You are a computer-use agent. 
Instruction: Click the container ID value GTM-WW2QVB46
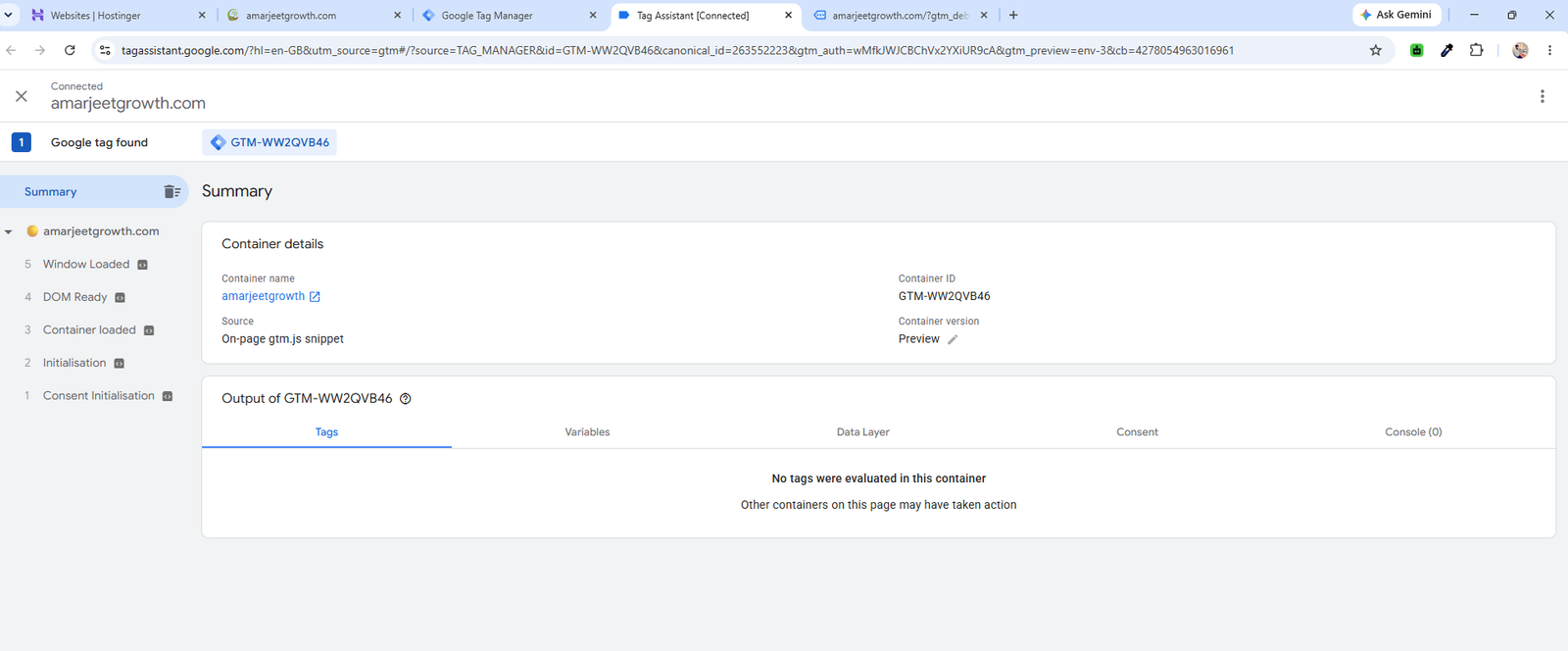point(945,296)
